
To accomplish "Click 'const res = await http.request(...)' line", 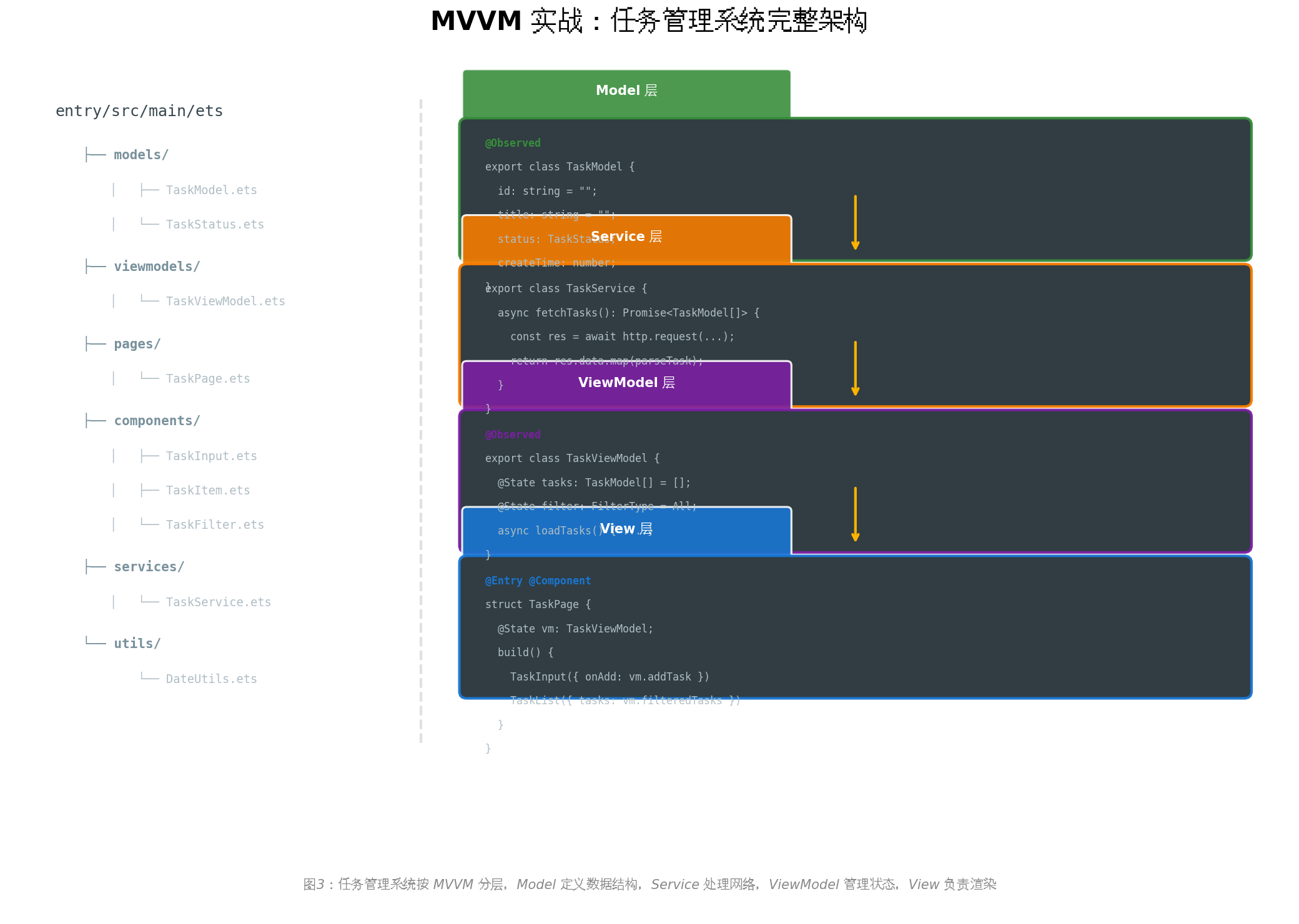I will click(x=622, y=337).
